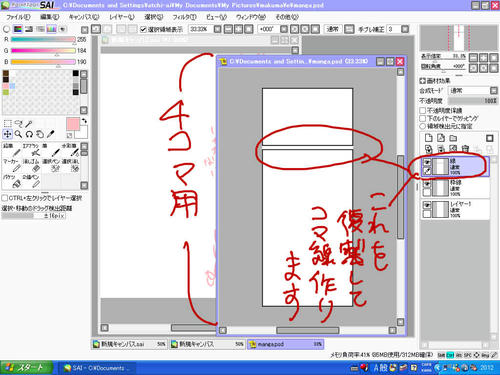Open the stabilizer value dropdown
The width and height of the screenshot is (500, 375).
pos(405,29)
